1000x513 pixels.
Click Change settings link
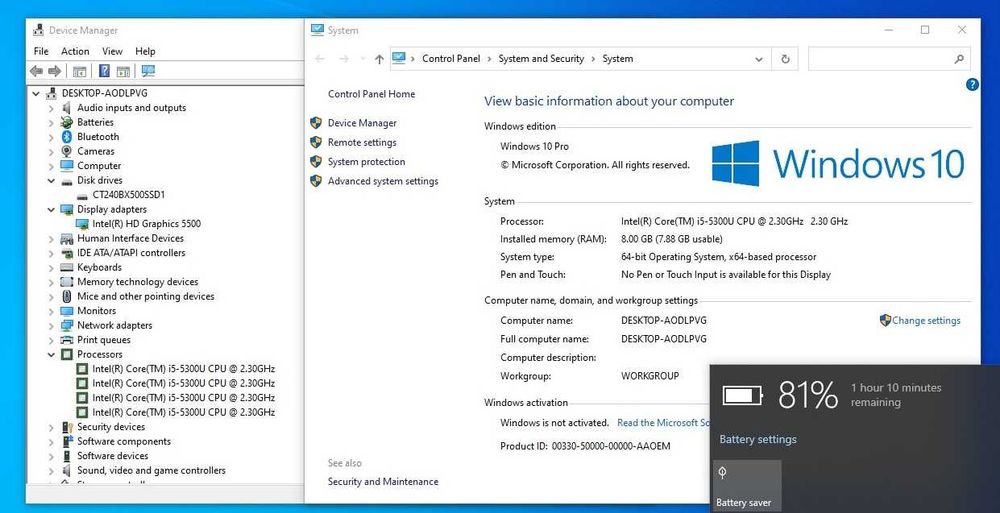926,320
